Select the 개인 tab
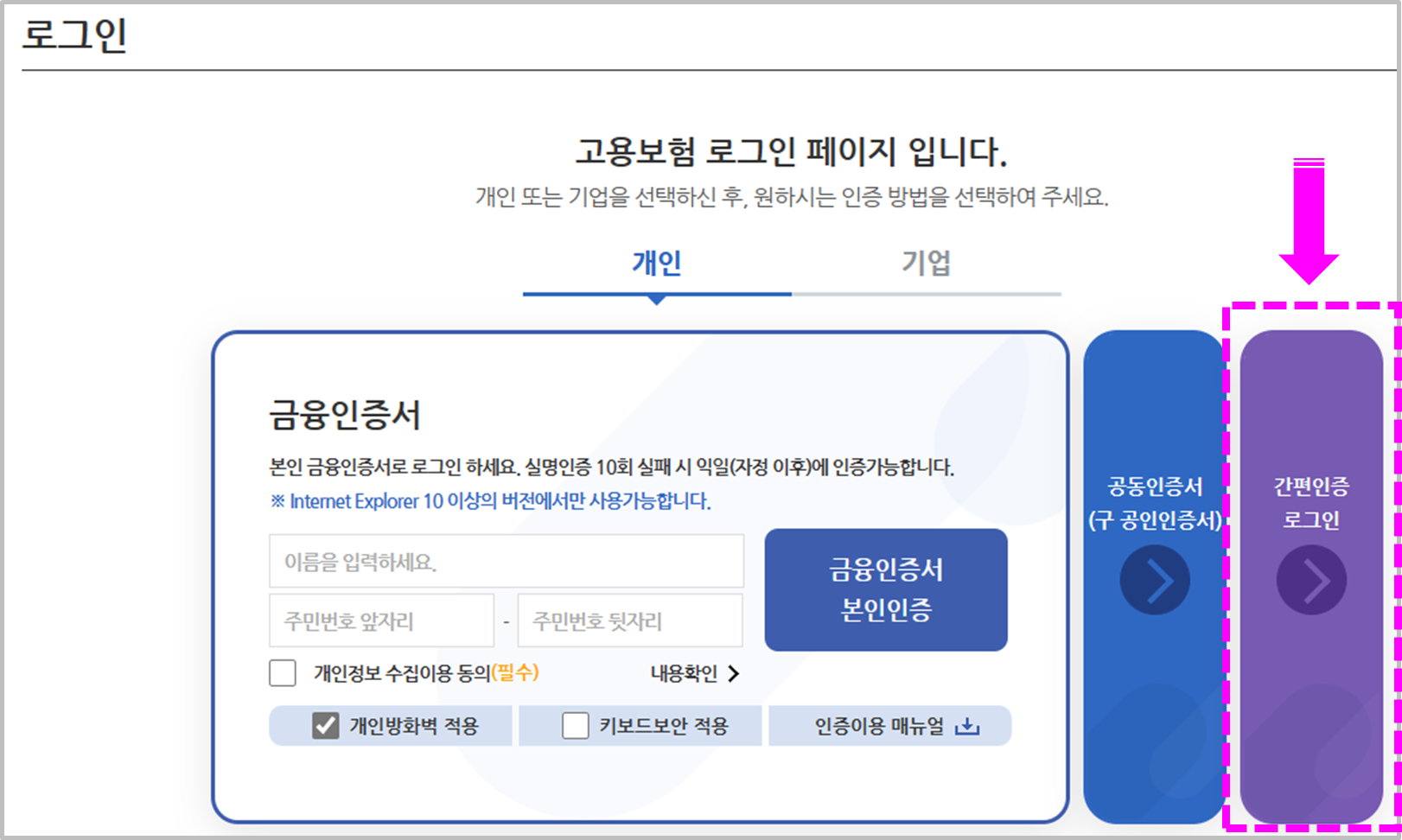This screenshot has height=840, width=1402. pyautogui.click(x=655, y=263)
